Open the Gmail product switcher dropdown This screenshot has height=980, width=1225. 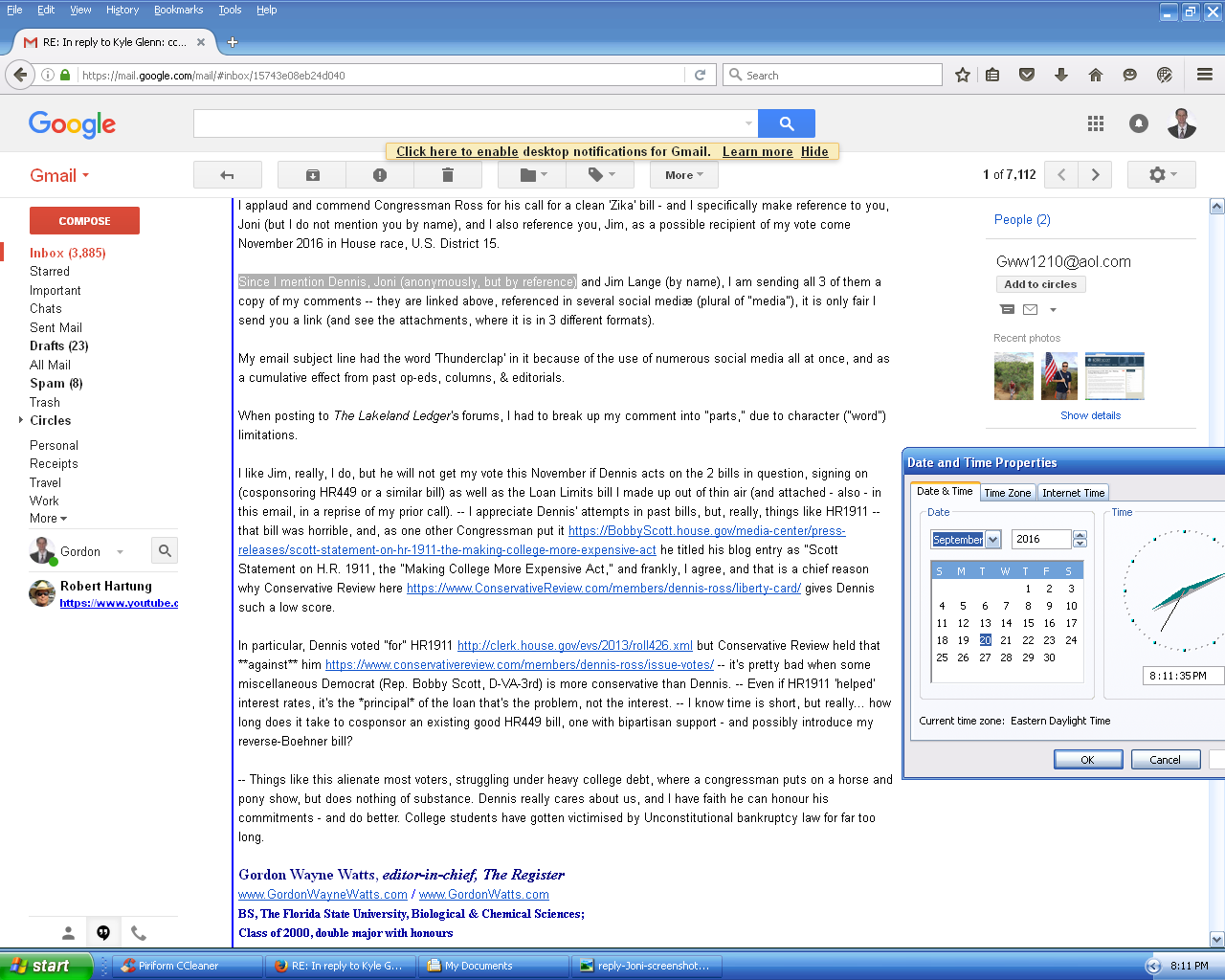coord(59,176)
